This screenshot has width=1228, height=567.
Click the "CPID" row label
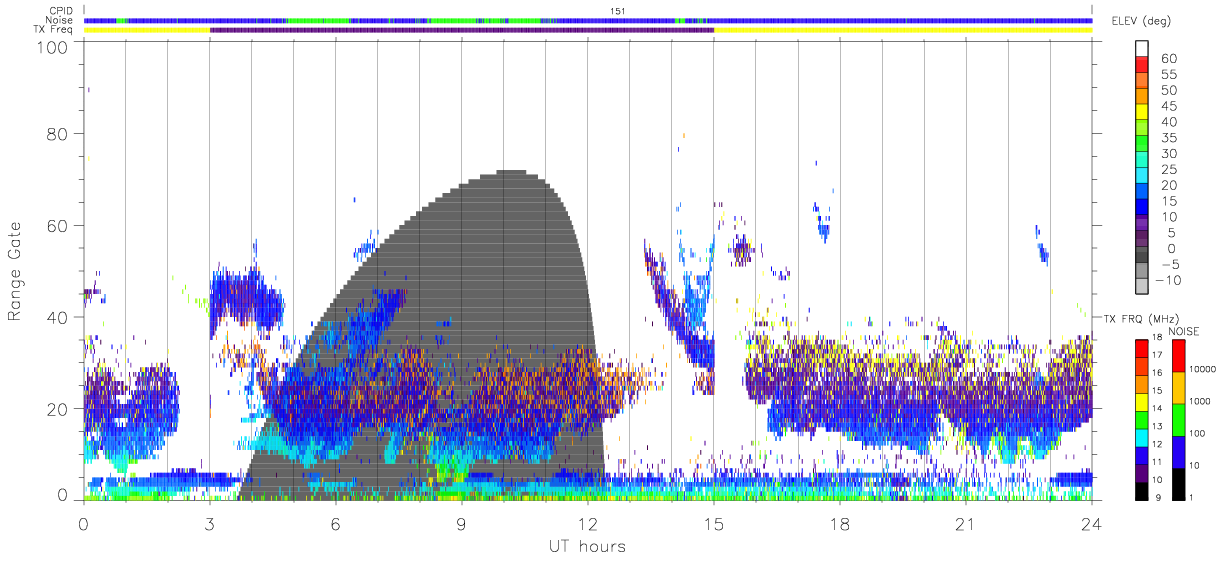[61, 11]
